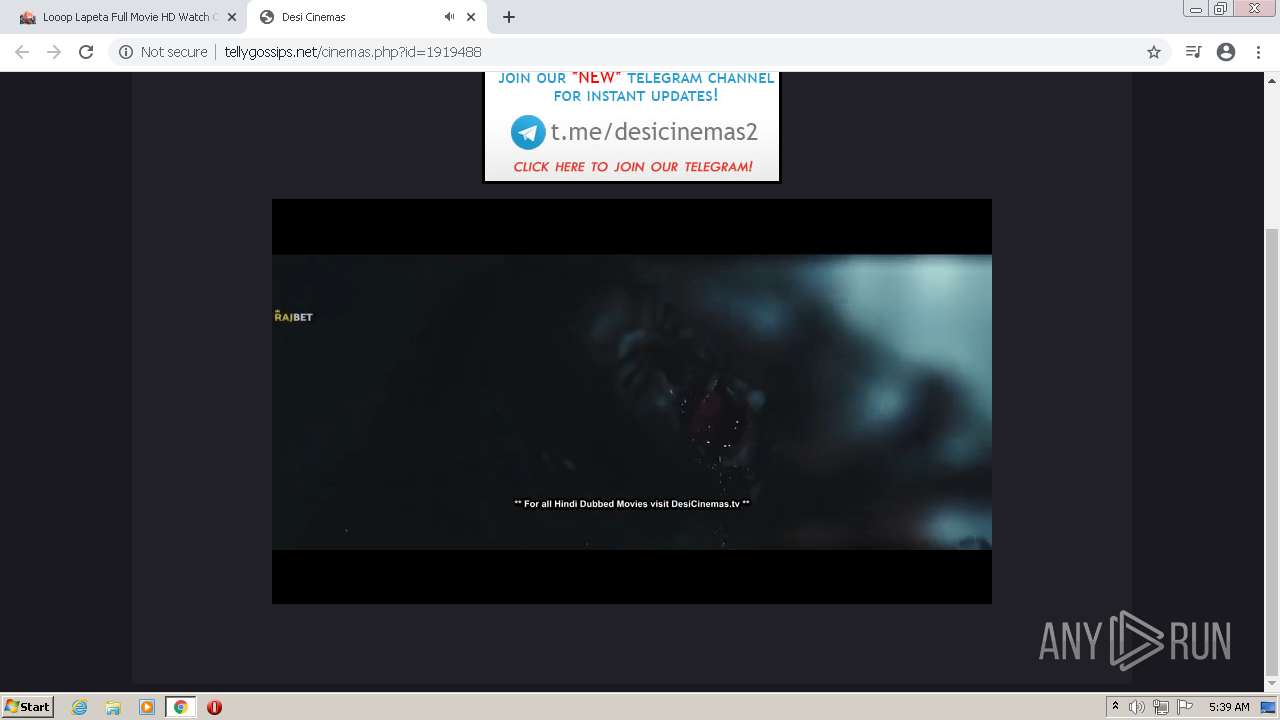Minimize the Chrome window
The height and width of the screenshot is (720, 1280).
click(x=1195, y=9)
